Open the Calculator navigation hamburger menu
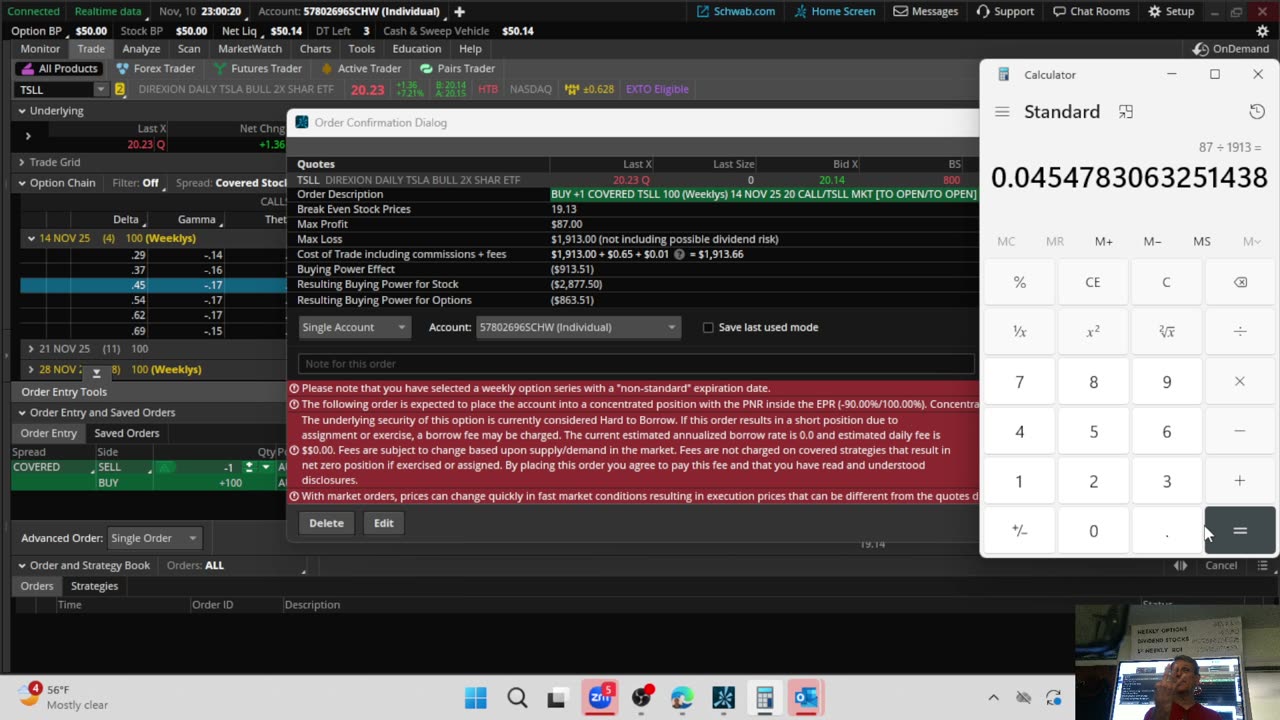 click(1002, 112)
